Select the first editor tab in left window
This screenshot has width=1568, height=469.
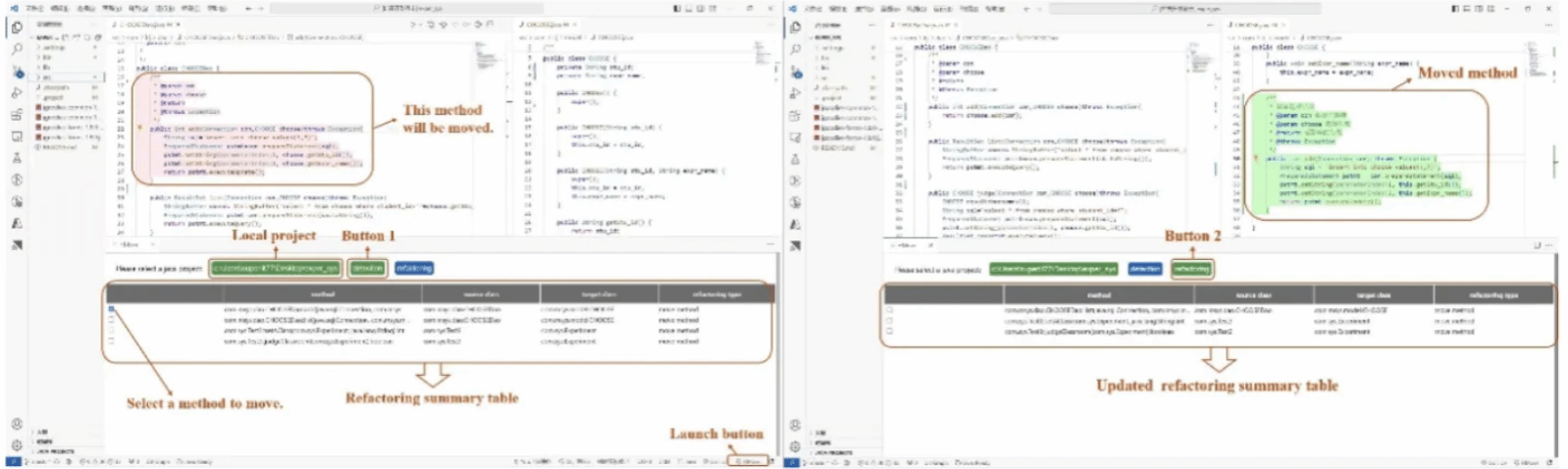coord(145,24)
